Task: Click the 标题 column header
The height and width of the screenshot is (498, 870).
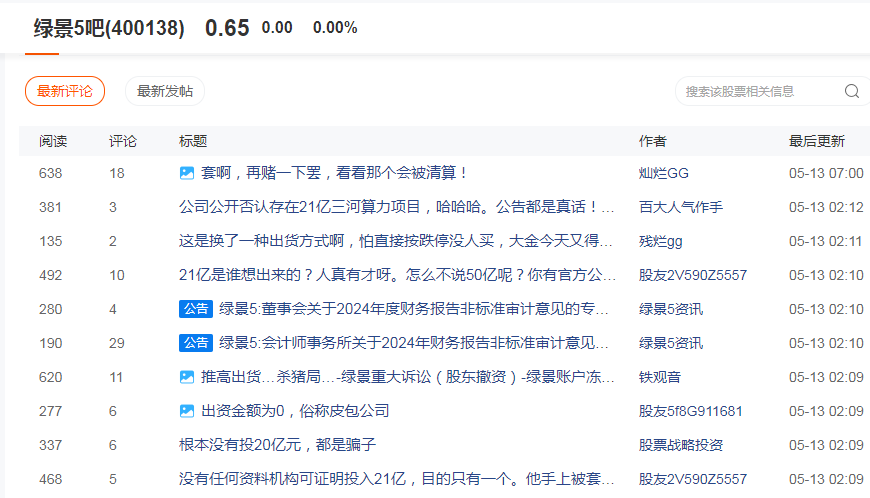Action: click(x=193, y=141)
